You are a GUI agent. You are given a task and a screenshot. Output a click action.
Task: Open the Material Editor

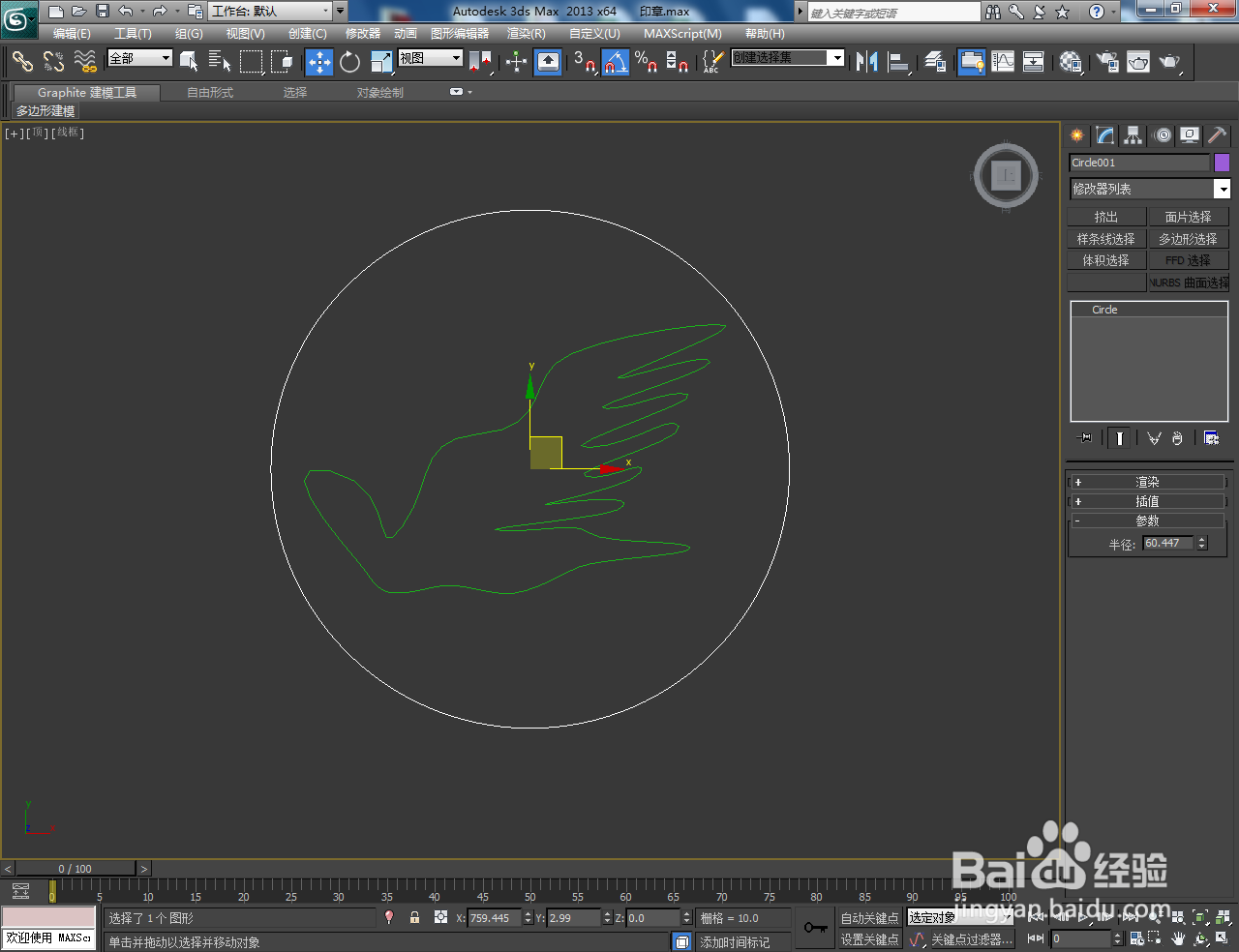click(x=1071, y=62)
